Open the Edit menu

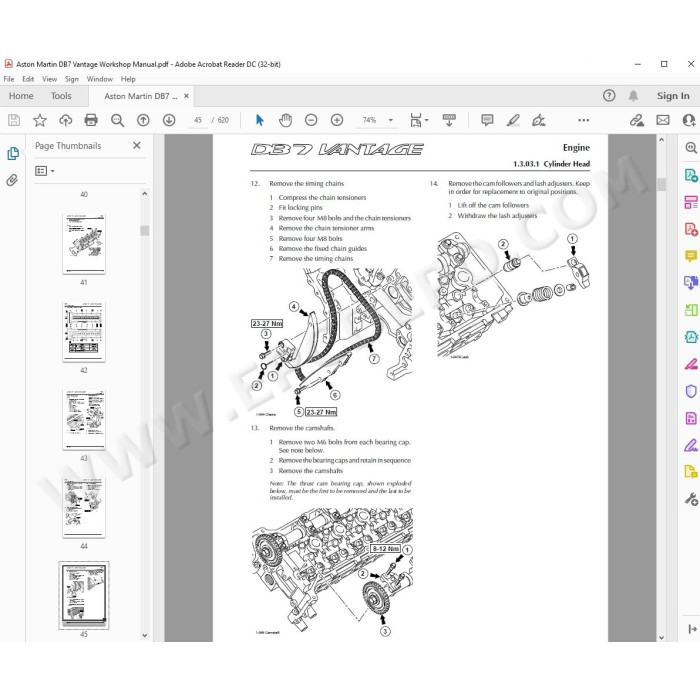pos(28,79)
